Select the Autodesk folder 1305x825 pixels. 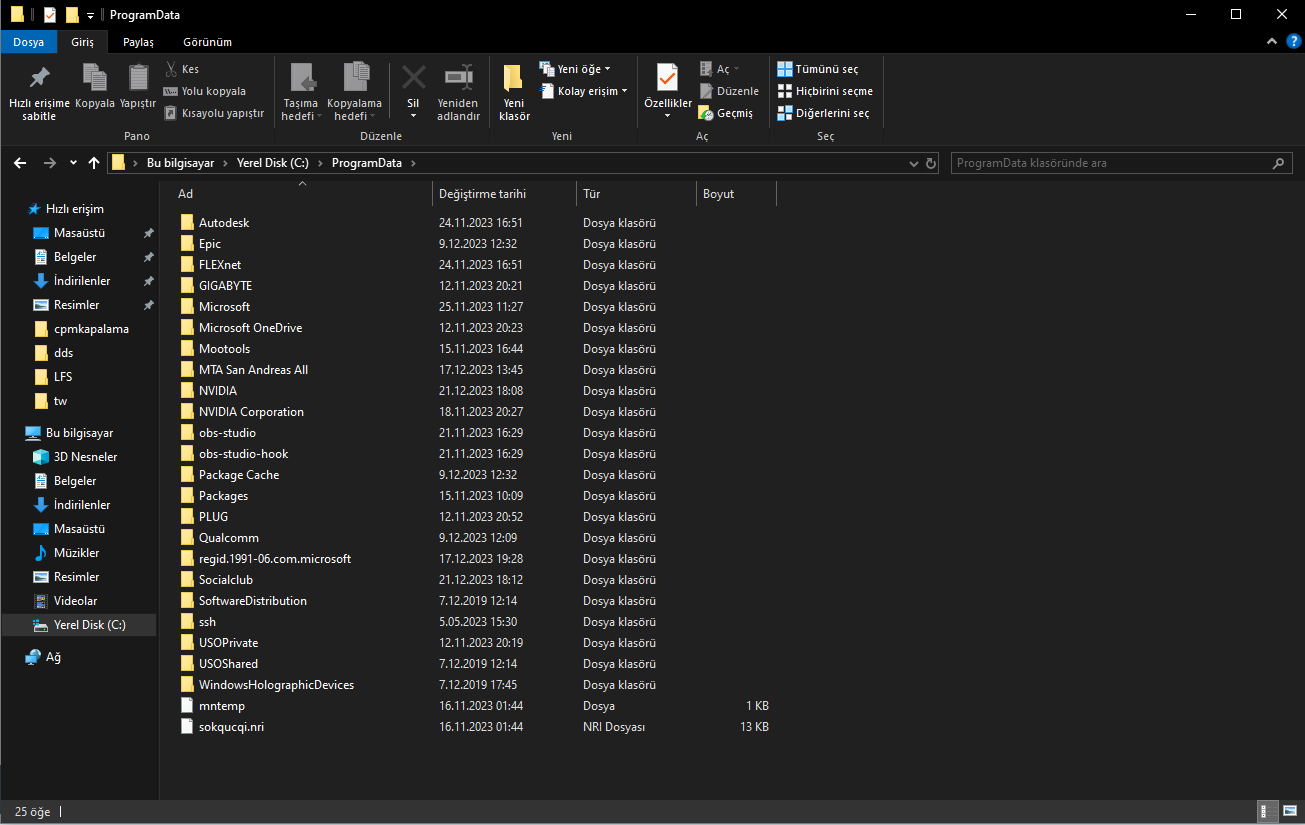(x=224, y=223)
